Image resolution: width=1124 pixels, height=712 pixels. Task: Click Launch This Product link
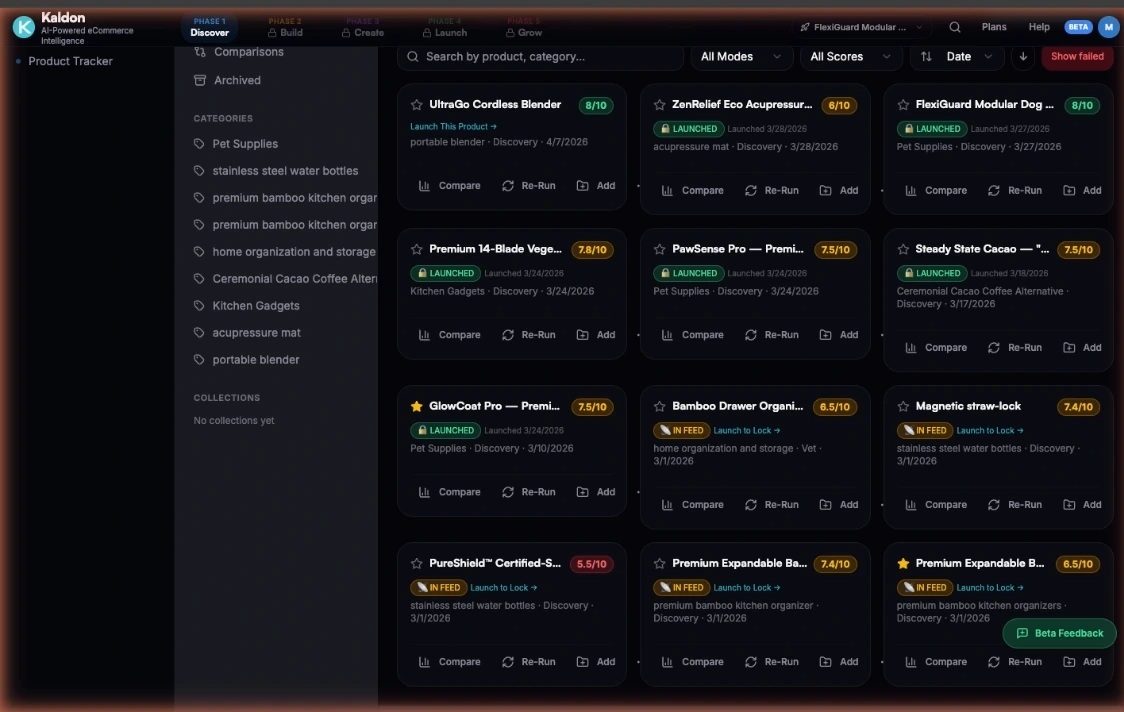coord(453,126)
